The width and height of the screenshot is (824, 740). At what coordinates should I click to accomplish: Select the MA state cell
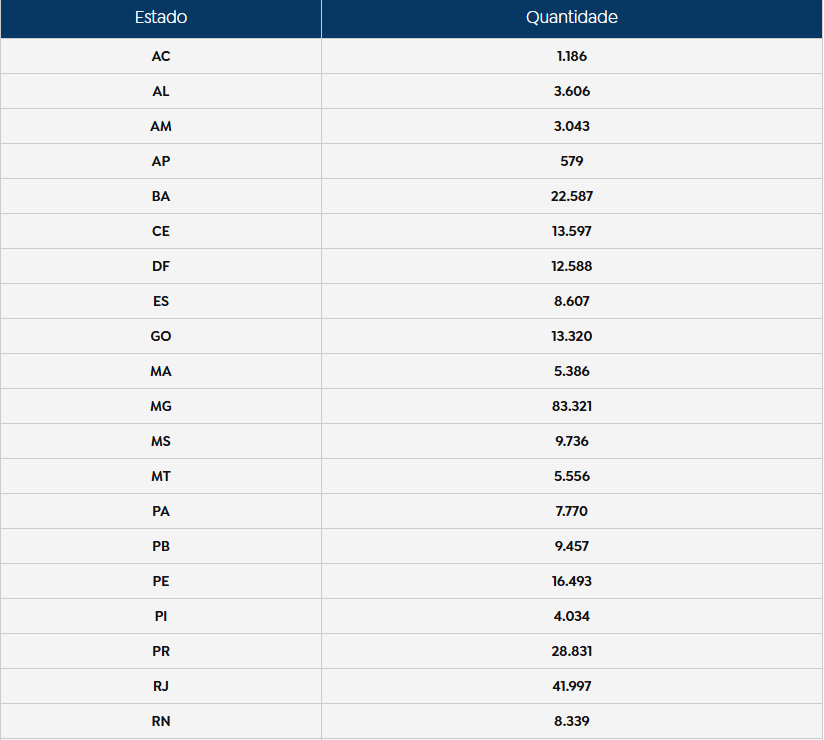click(x=161, y=371)
